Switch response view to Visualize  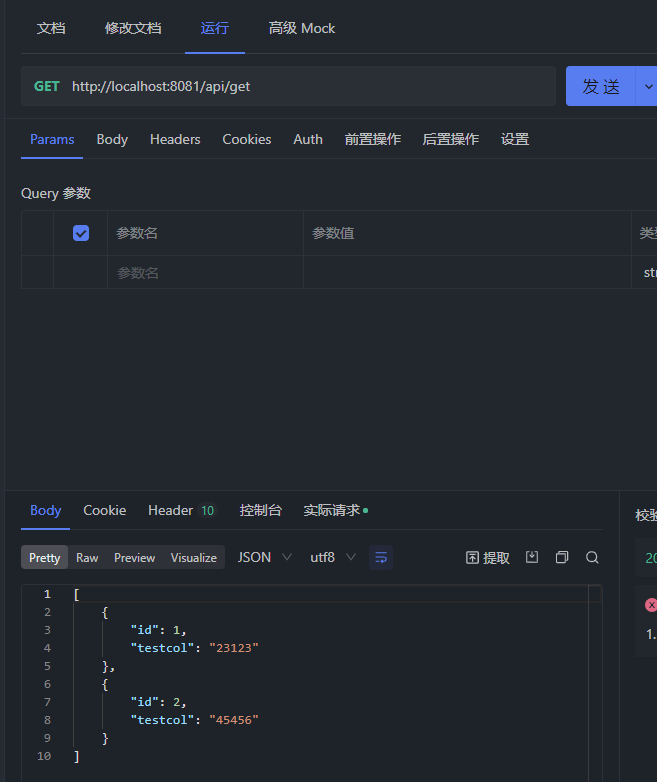(x=194, y=557)
